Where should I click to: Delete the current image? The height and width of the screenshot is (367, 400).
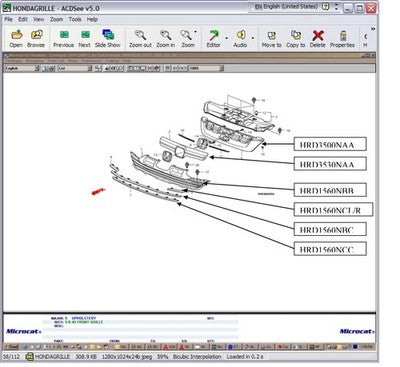click(x=318, y=38)
